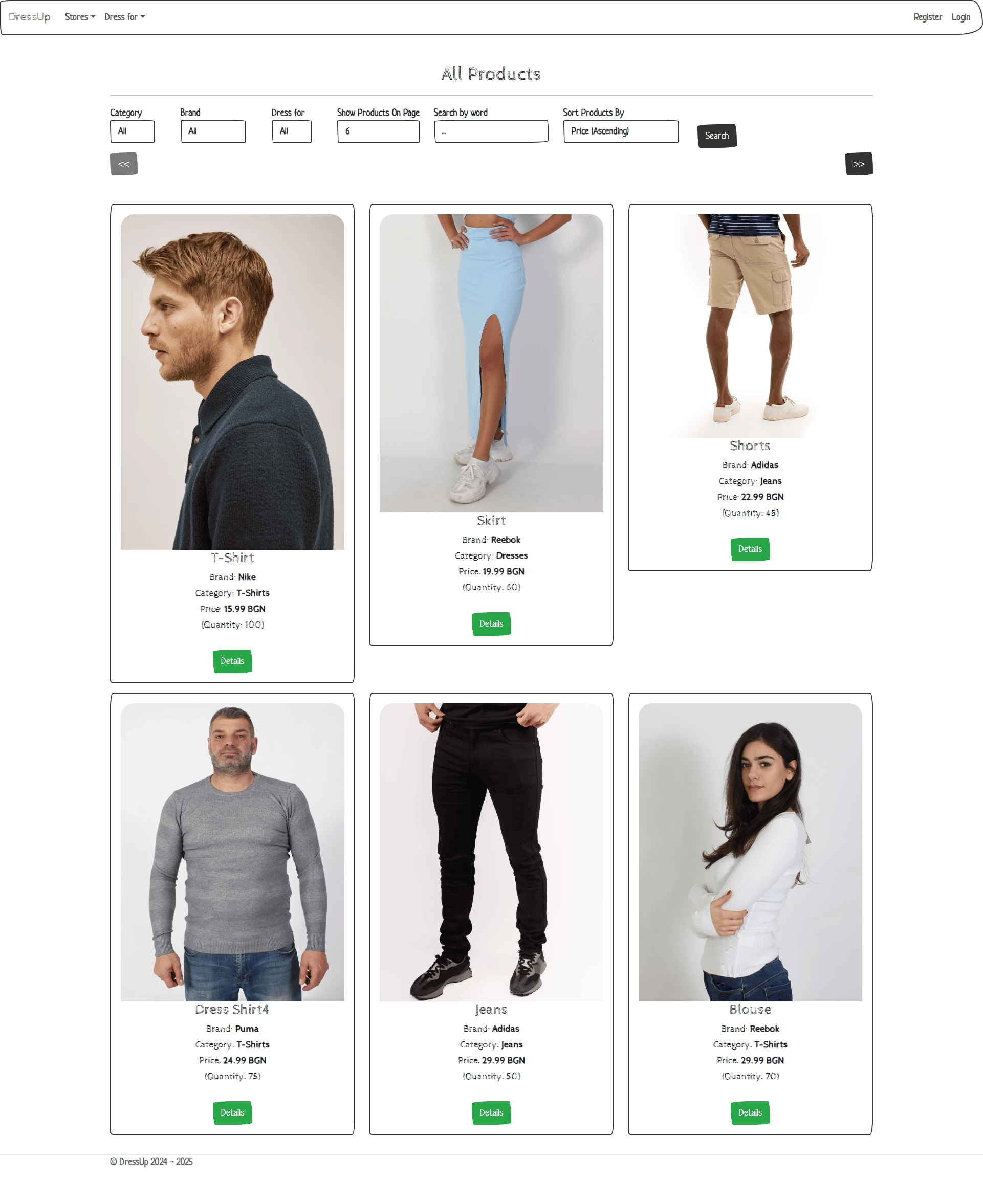View Details of the Adidas Shorts
Image resolution: width=983 pixels, height=1204 pixels.
(x=750, y=549)
